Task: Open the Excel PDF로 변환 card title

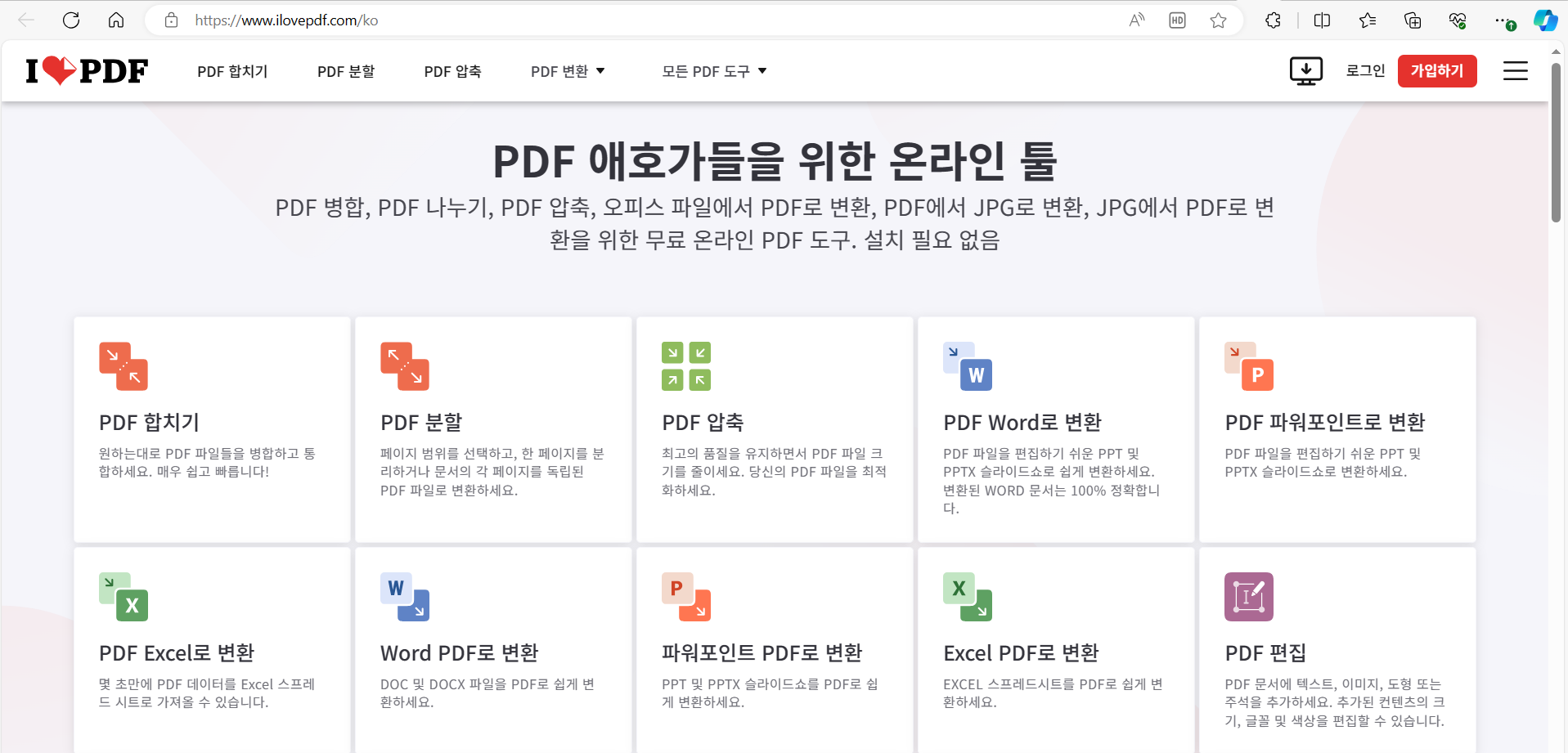Action: [1021, 653]
